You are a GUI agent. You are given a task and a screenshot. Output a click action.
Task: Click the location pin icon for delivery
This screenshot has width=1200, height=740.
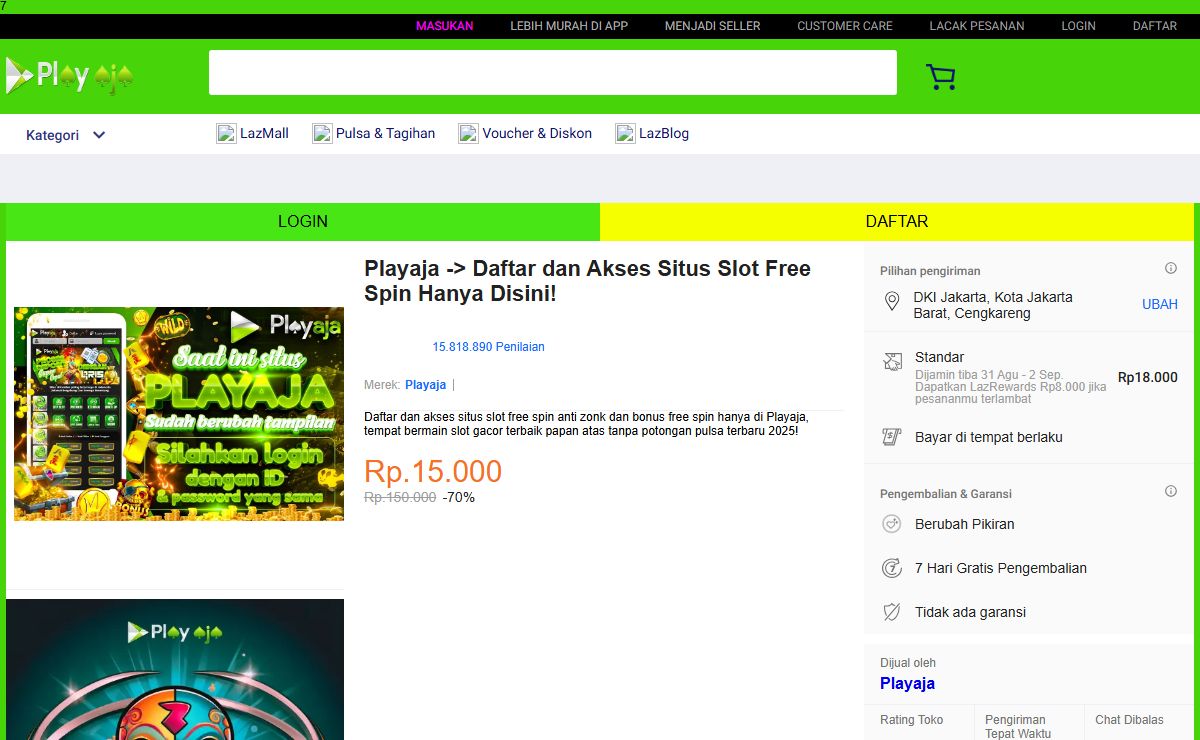(x=892, y=301)
